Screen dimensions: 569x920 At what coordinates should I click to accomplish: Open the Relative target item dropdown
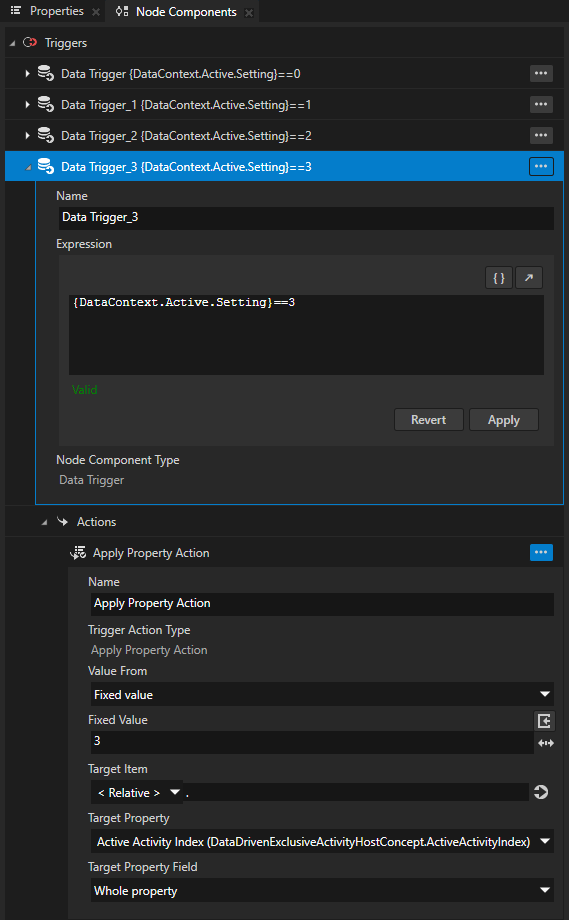click(137, 793)
